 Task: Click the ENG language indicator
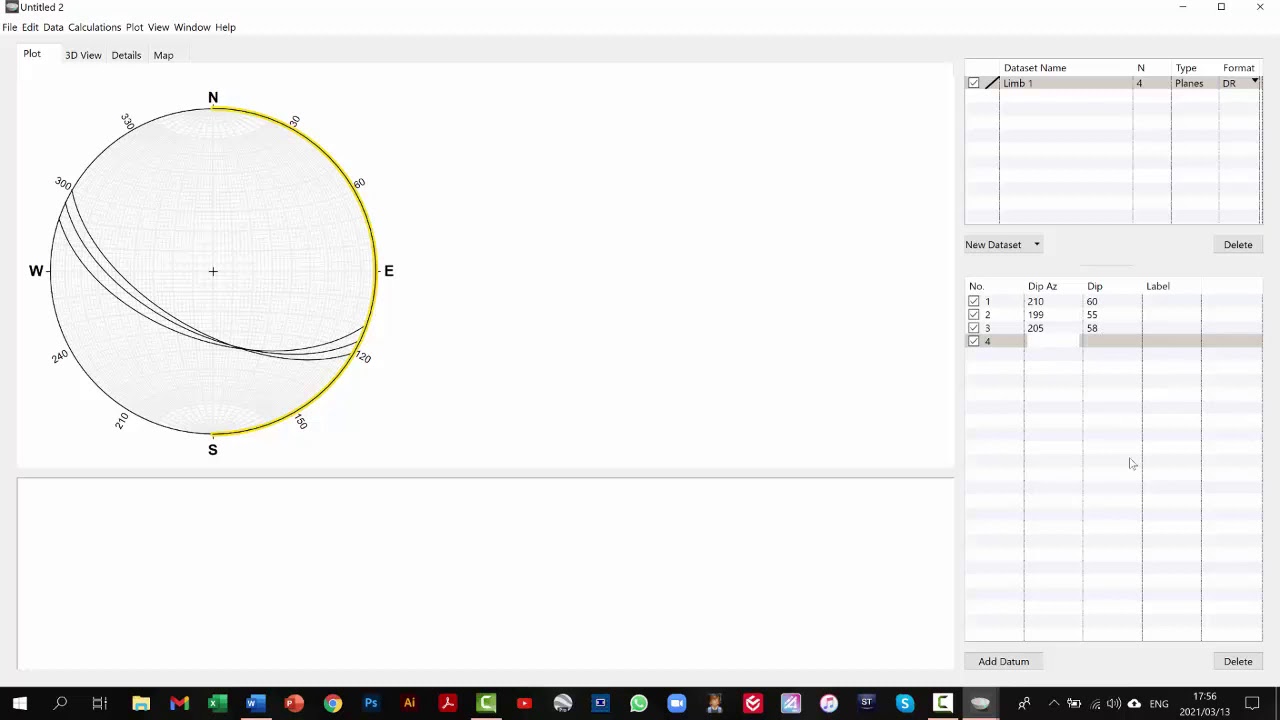point(1159,704)
